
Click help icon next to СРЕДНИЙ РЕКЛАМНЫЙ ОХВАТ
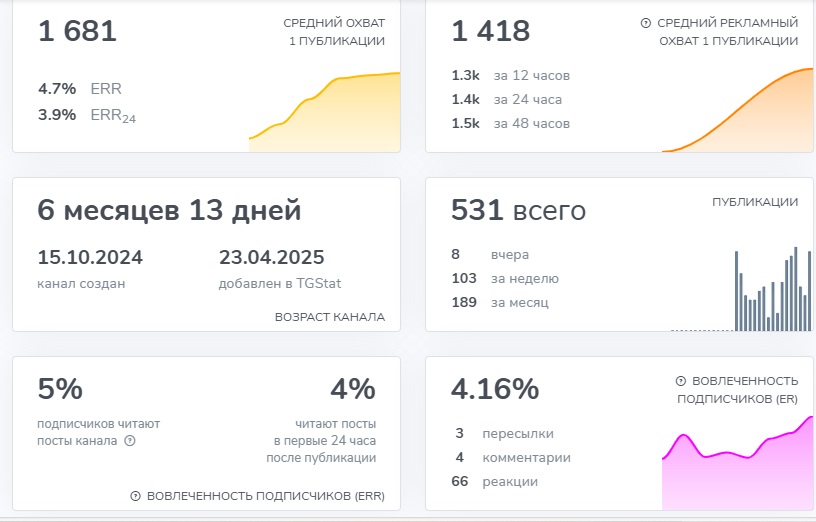coord(646,23)
